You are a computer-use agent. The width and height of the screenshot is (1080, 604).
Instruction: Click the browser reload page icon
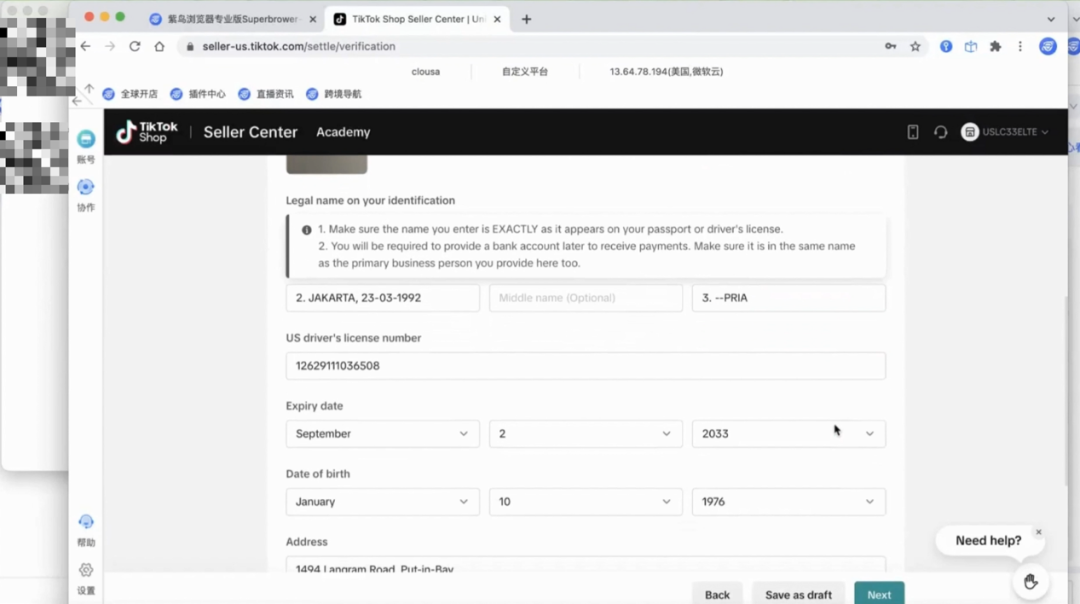(135, 46)
